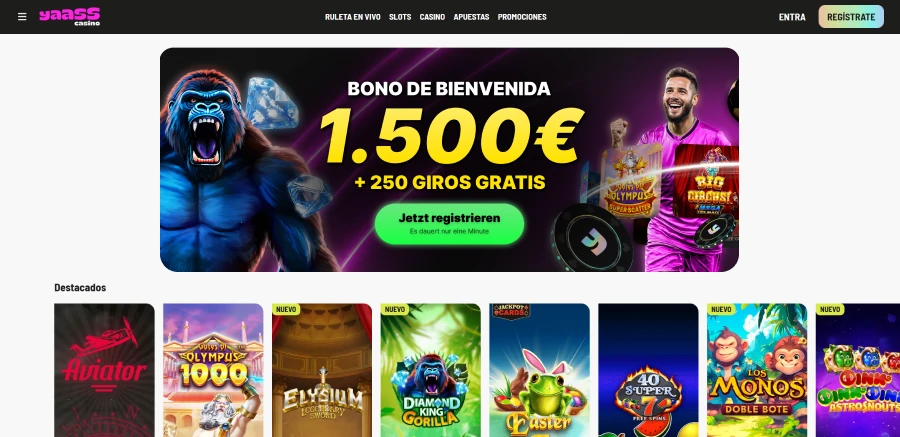Open Ruleta en Vivo section
The width and height of the screenshot is (900, 437).
pyautogui.click(x=352, y=17)
